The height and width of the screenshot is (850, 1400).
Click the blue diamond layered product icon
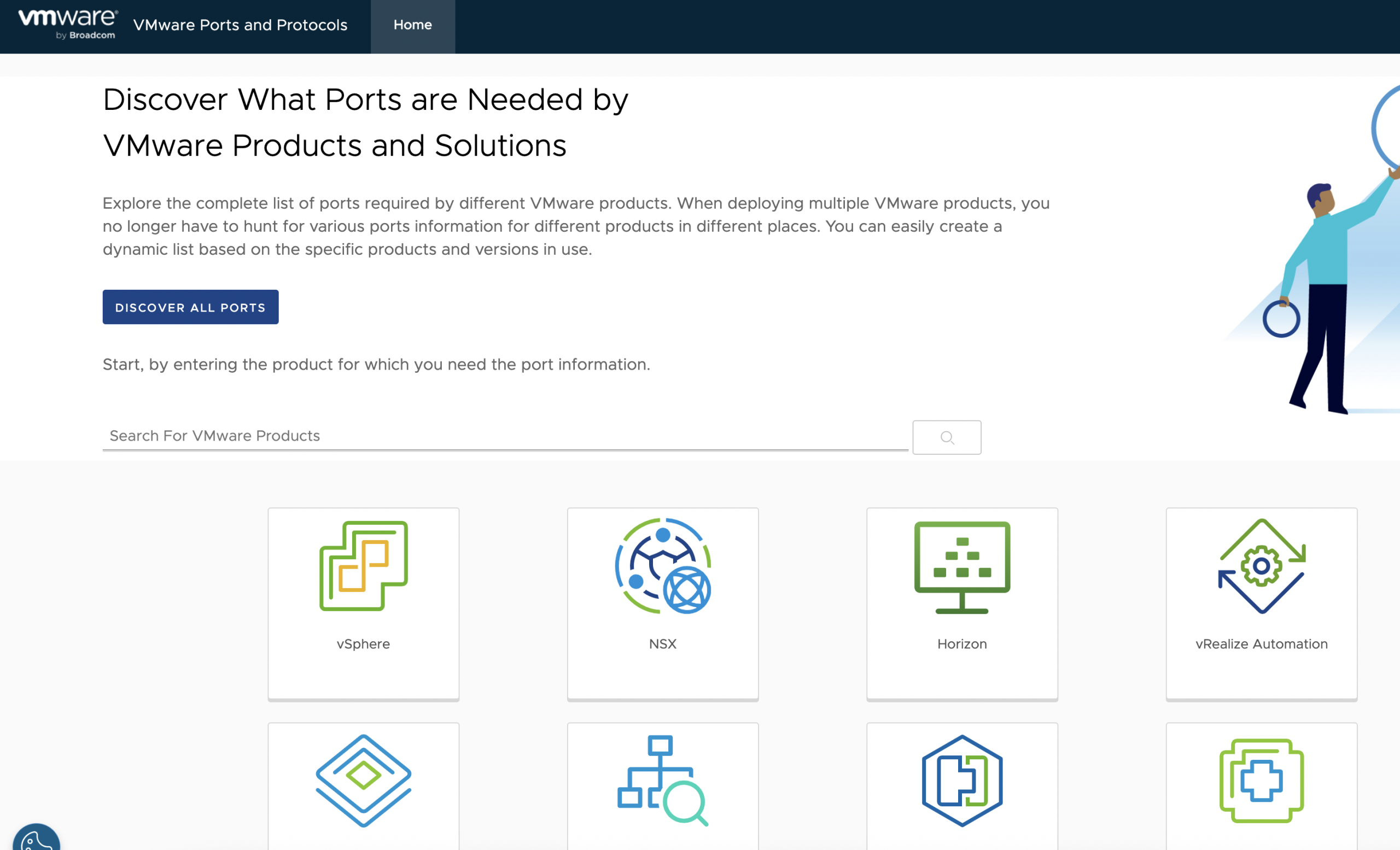pos(363,780)
